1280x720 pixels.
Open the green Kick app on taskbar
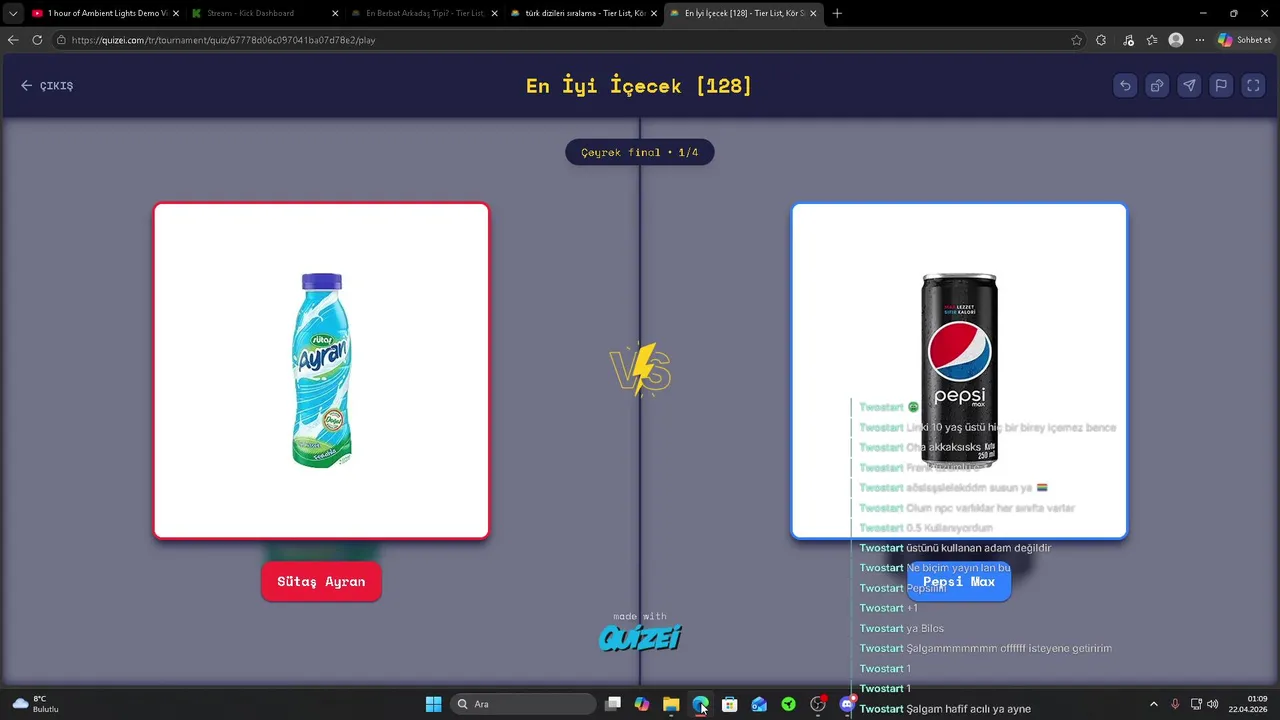coord(788,704)
